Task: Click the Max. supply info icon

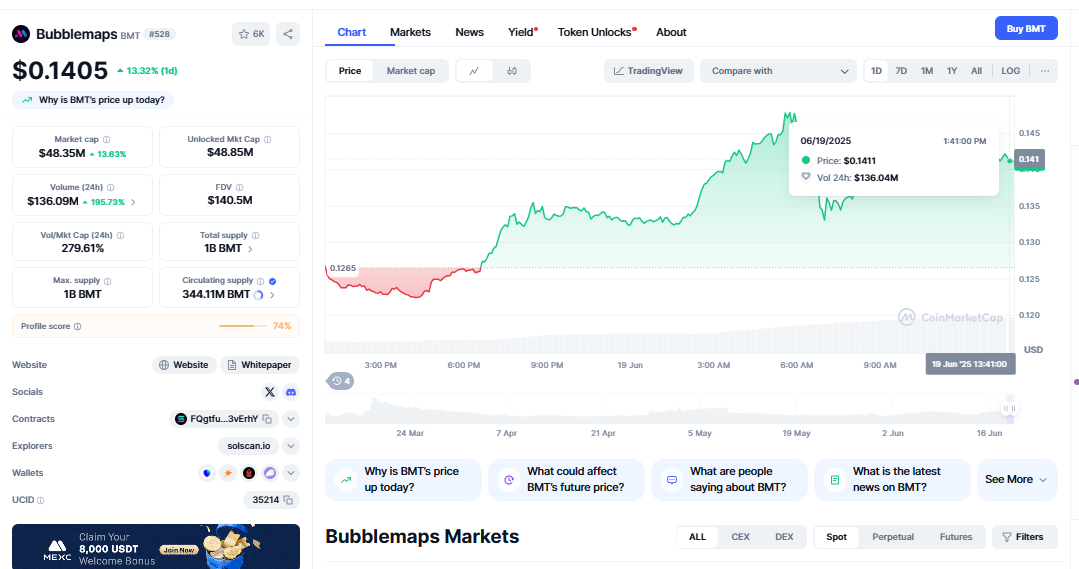Action: click(107, 281)
